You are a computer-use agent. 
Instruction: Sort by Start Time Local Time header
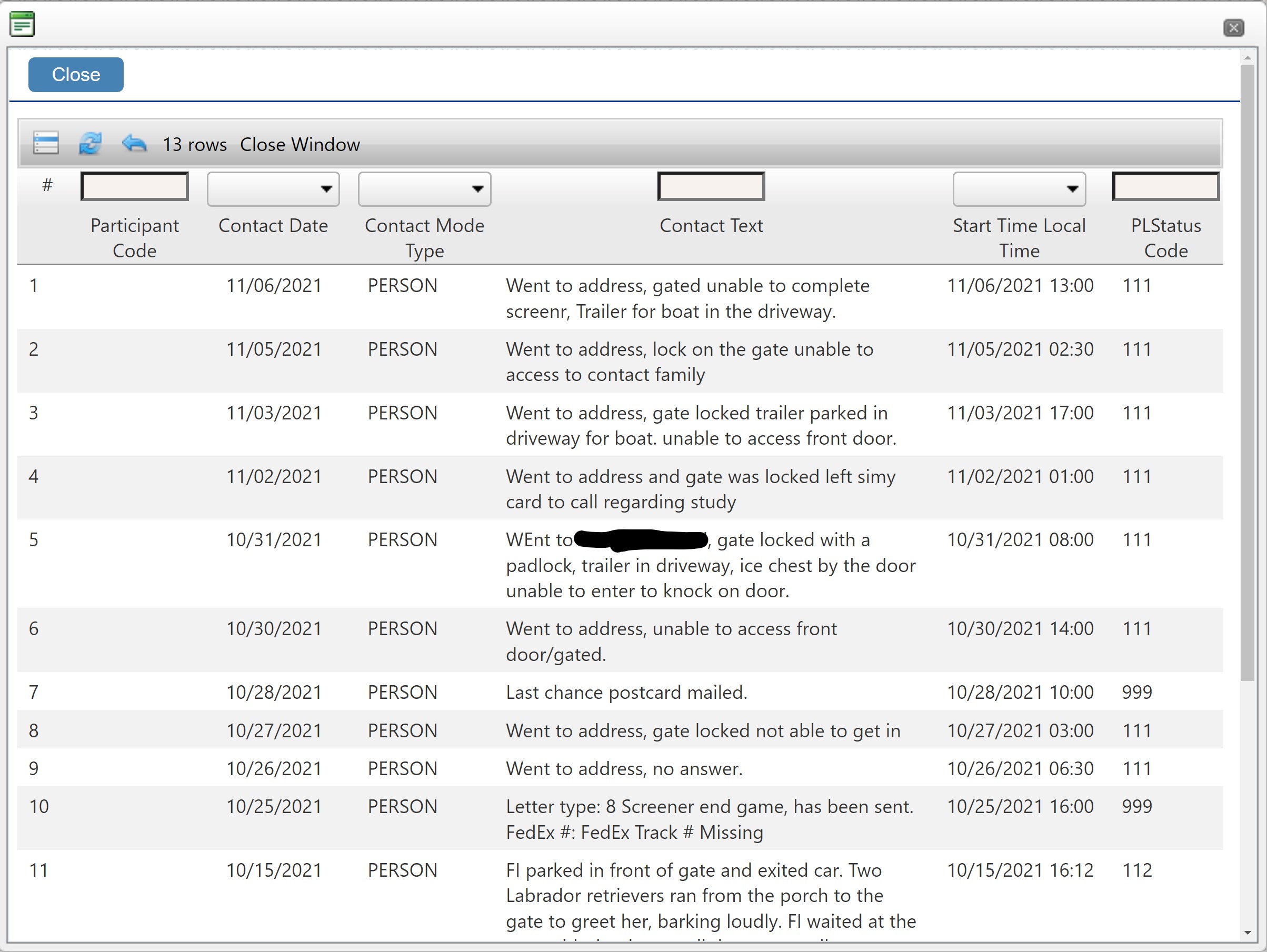click(x=1019, y=238)
